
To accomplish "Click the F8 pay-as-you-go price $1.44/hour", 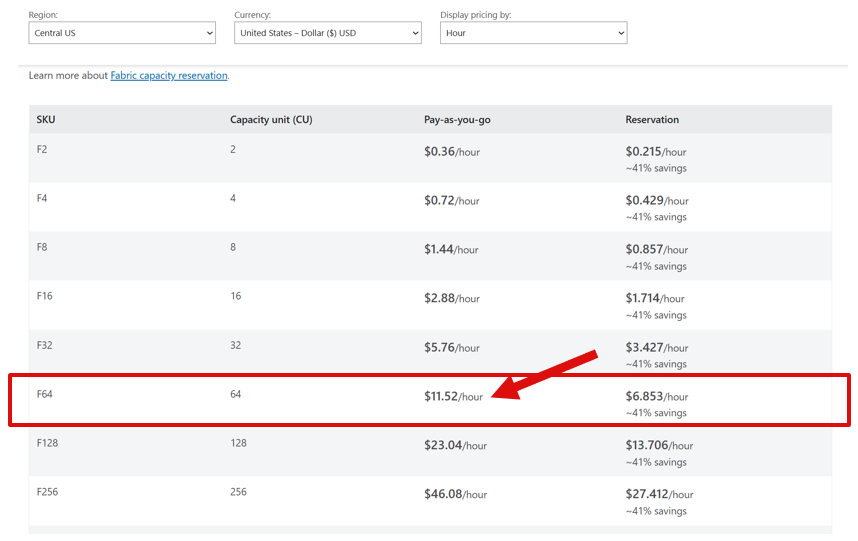I will [451, 249].
